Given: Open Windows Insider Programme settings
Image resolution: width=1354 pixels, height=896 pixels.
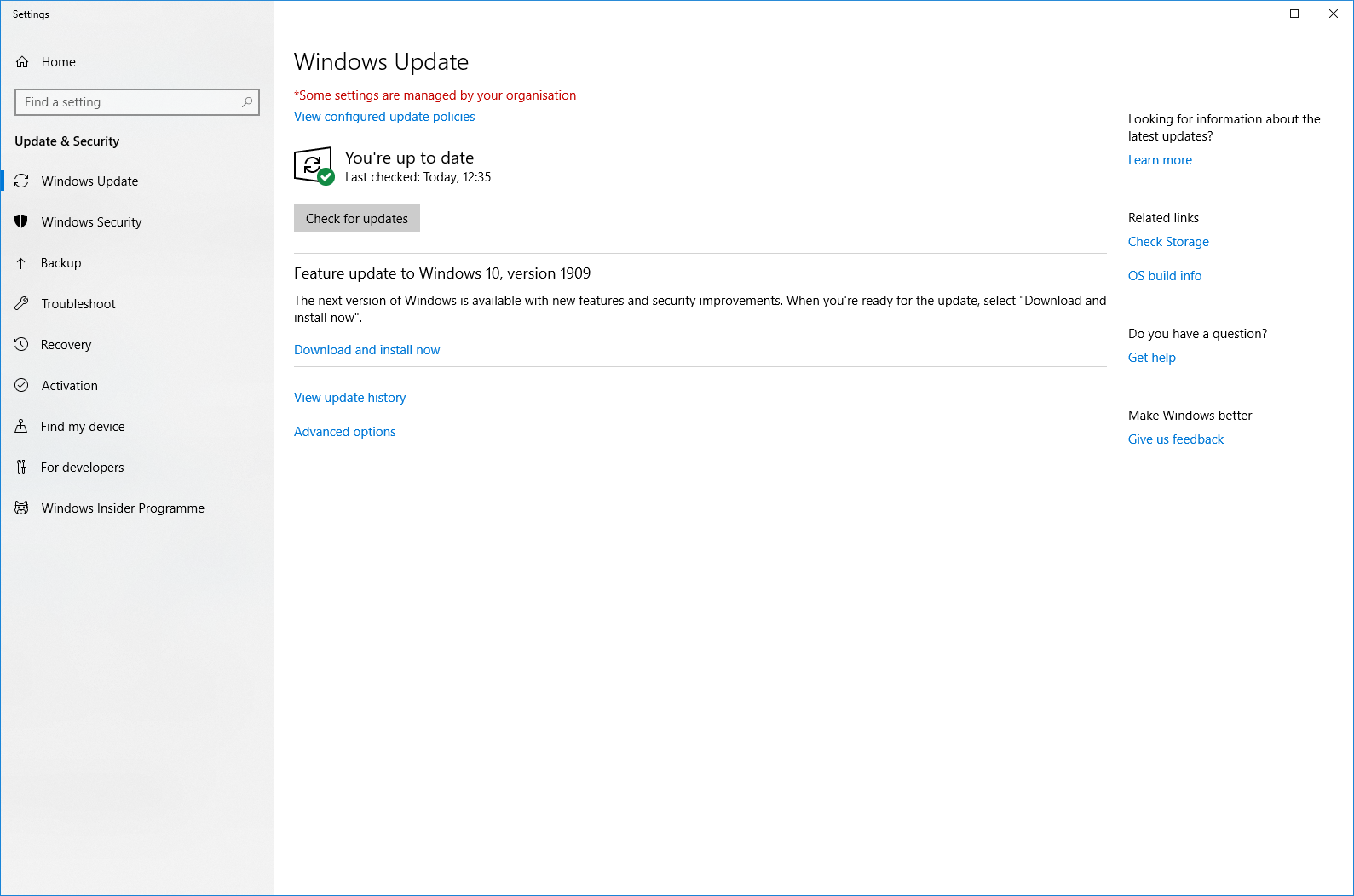Looking at the screenshot, I should click(x=136, y=508).
